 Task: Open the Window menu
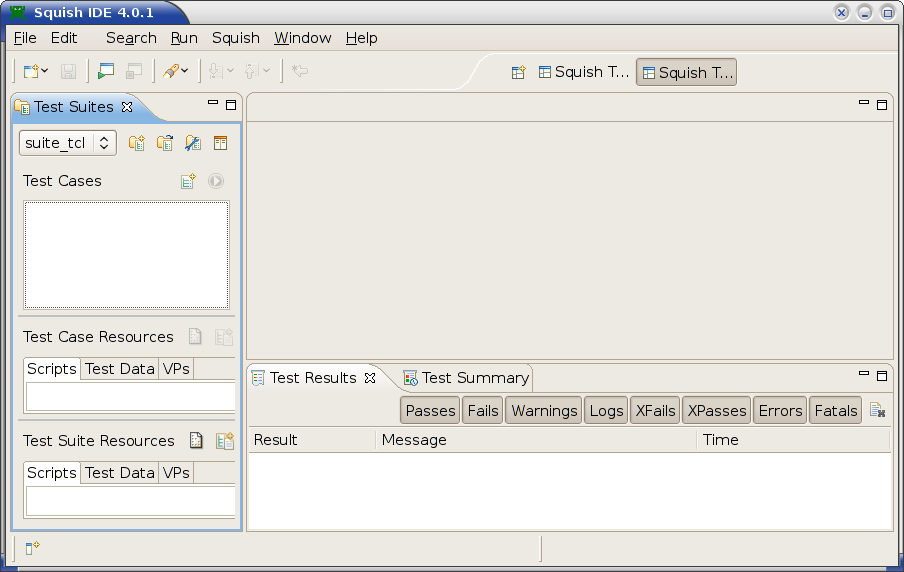click(303, 38)
